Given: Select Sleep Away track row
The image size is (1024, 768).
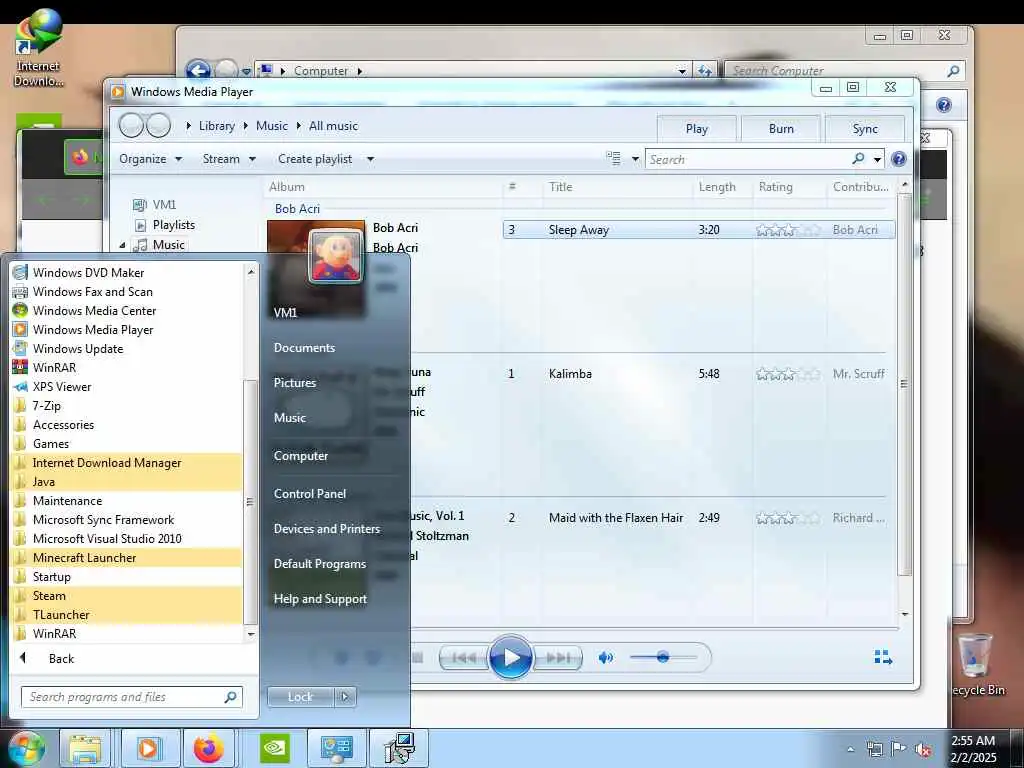Looking at the screenshot, I should (x=699, y=230).
